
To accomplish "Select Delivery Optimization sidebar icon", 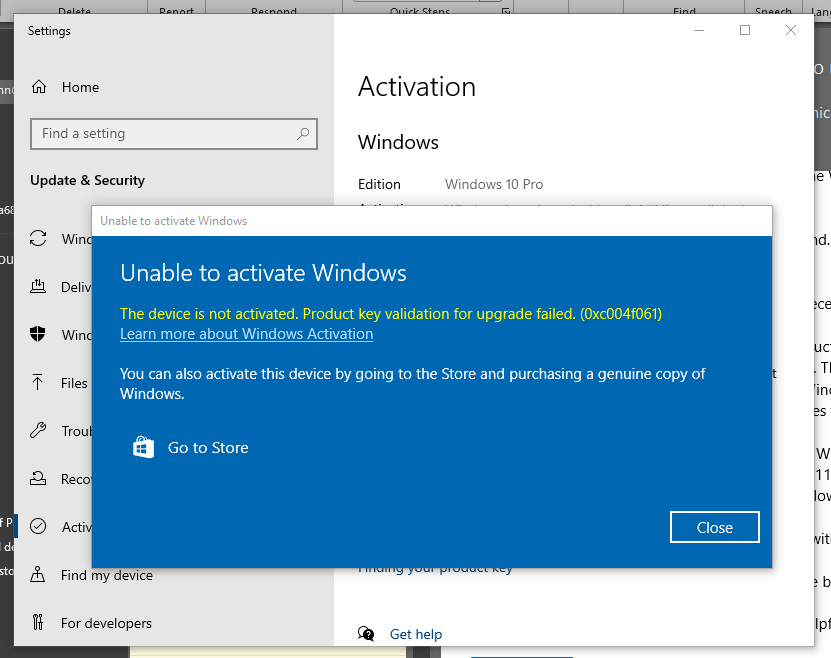I will pos(38,287).
